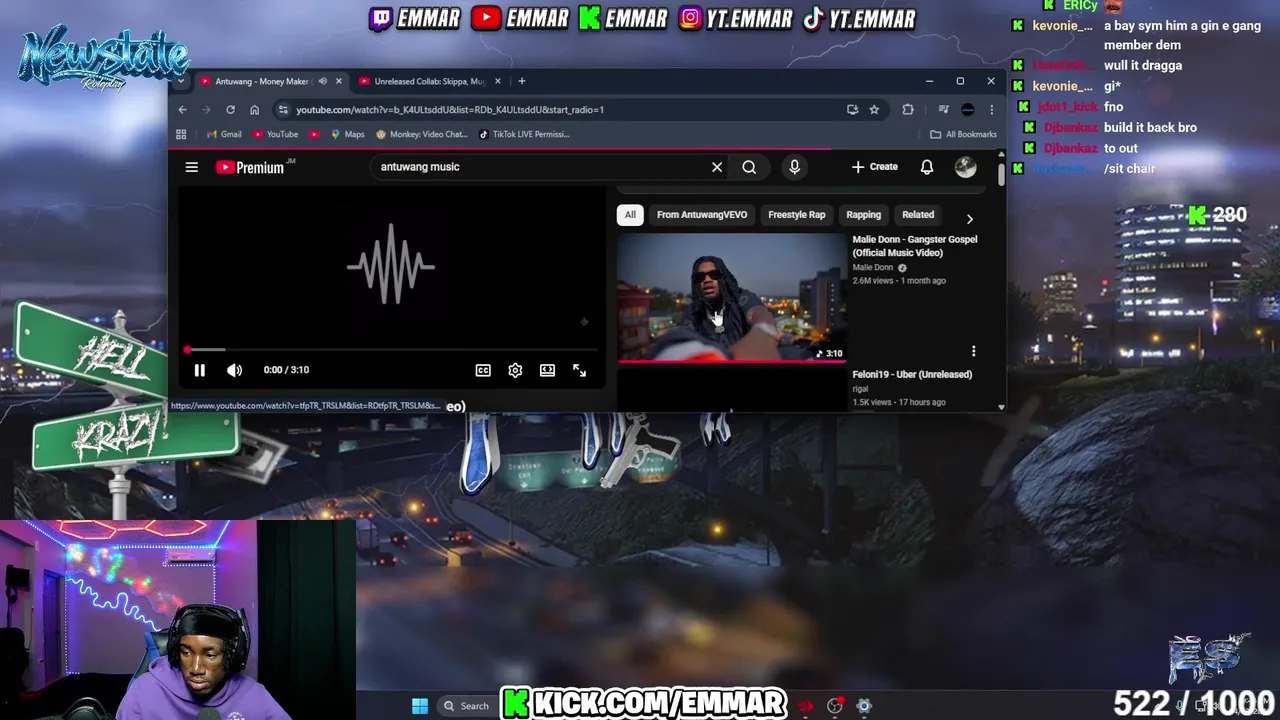Open Chrome profile avatar
This screenshot has height=720, width=1280.
coord(967,110)
